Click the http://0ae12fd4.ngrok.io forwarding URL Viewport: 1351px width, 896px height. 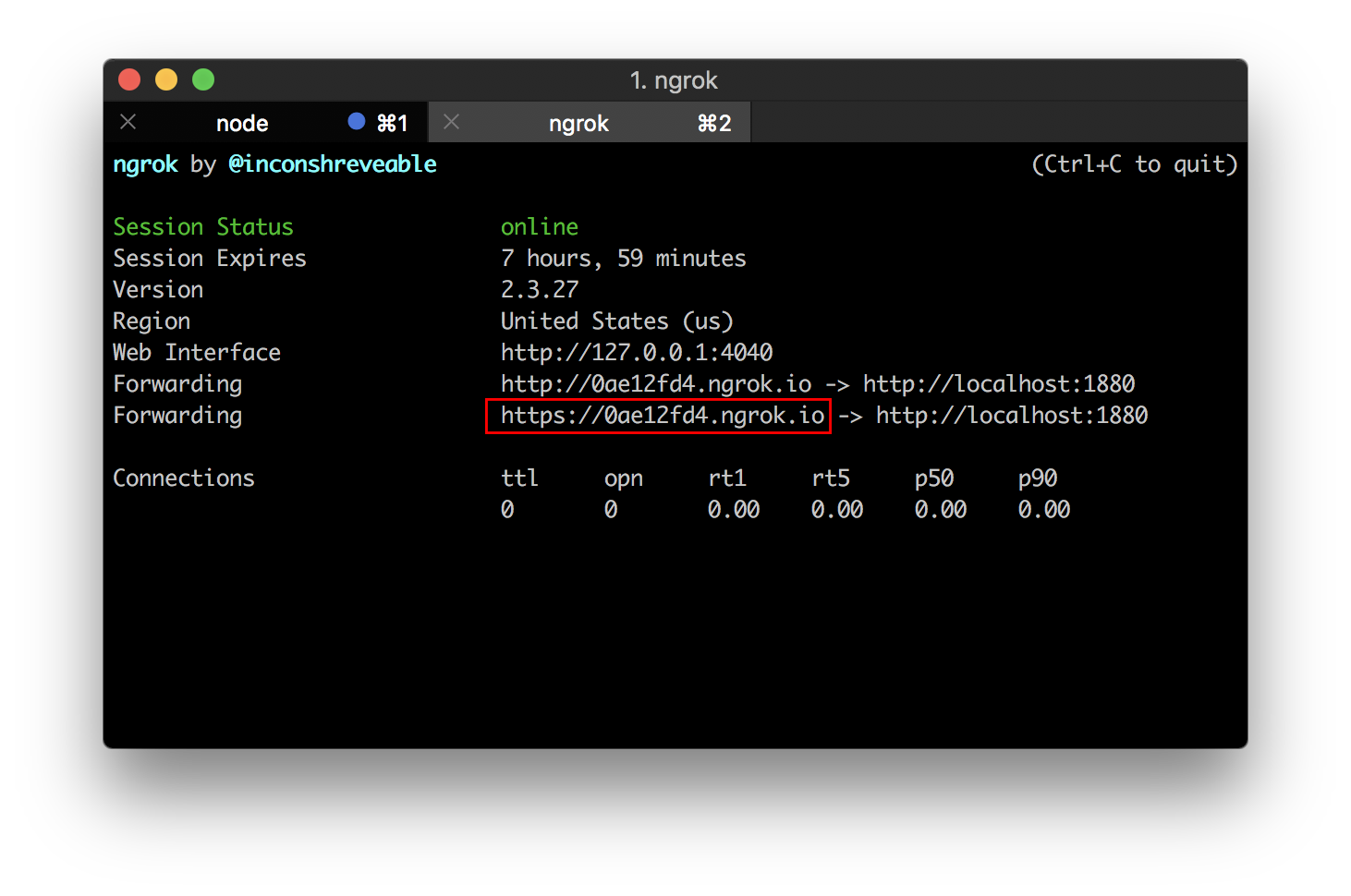656,384
